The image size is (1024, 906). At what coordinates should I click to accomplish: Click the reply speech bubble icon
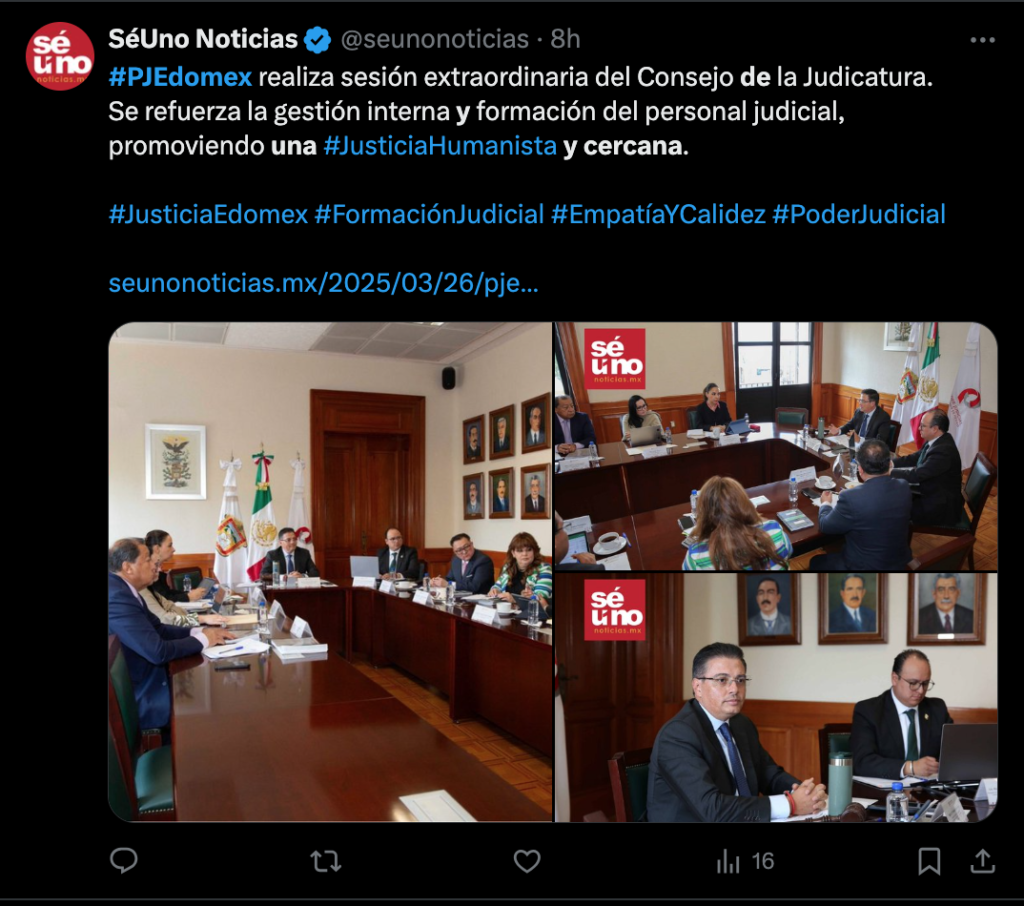(123, 860)
